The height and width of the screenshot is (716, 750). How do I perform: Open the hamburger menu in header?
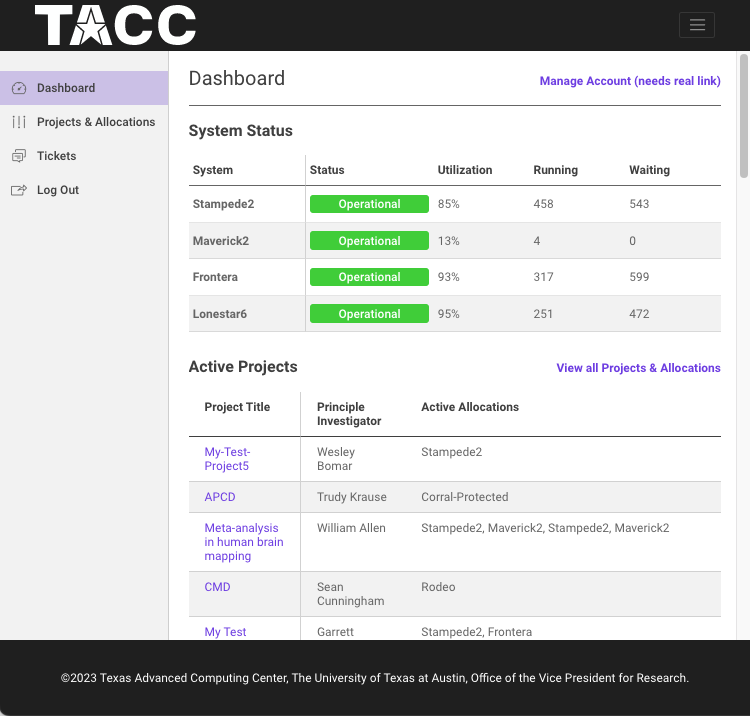coord(696,25)
